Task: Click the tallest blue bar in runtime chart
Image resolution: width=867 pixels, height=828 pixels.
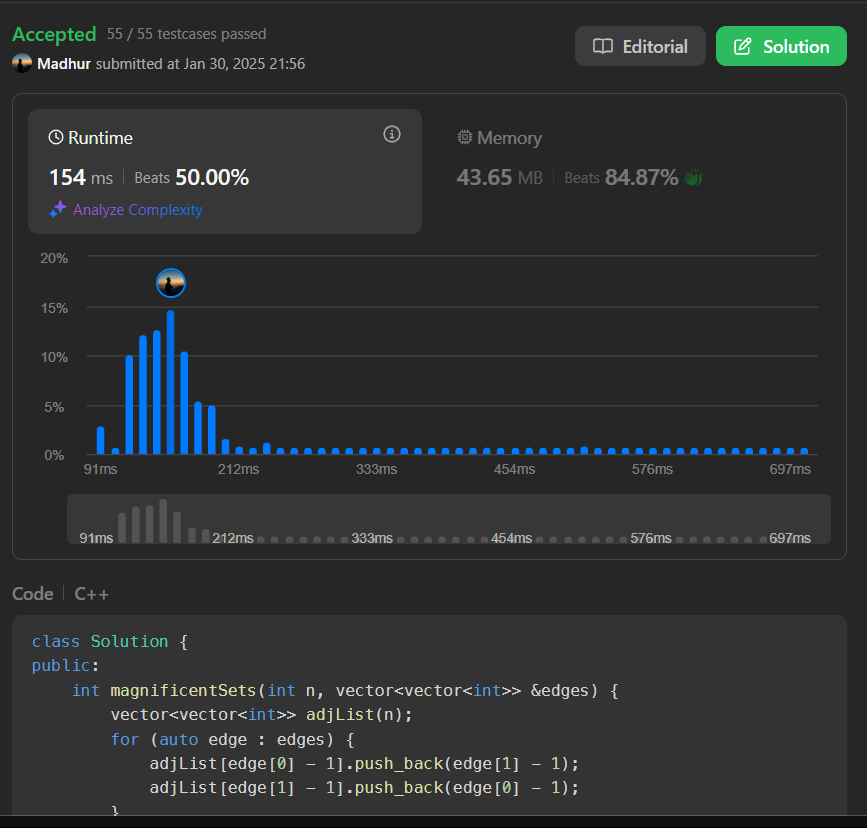Action: point(170,382)
